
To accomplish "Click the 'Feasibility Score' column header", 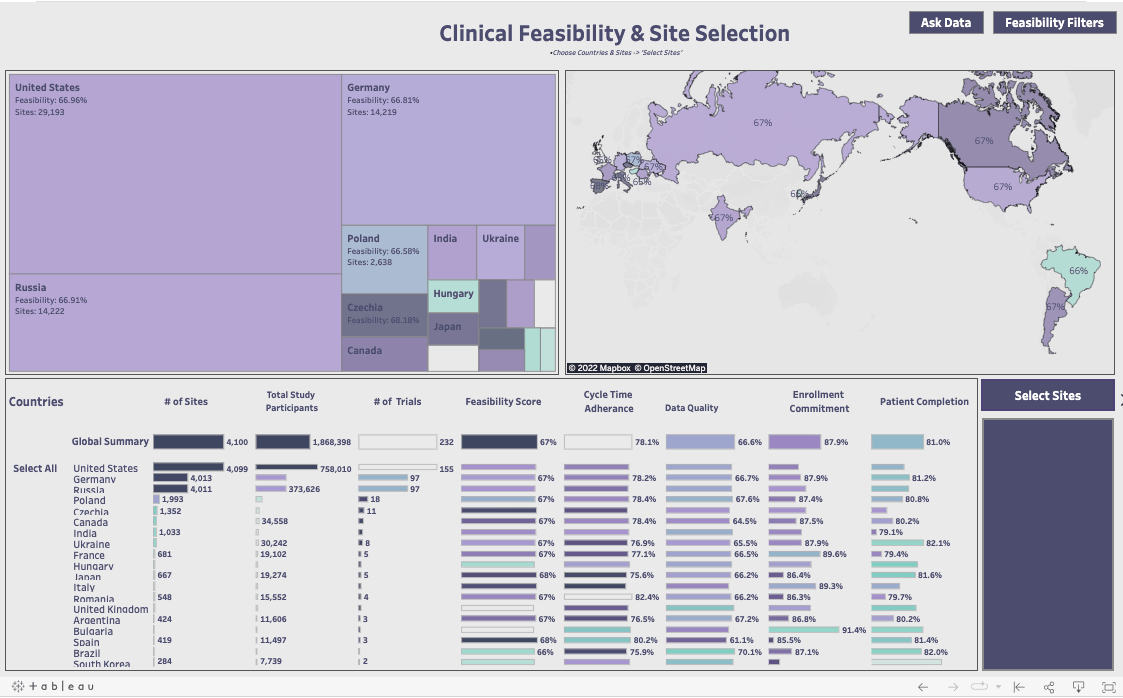I will pyautogui.click(x=503, y=402).
